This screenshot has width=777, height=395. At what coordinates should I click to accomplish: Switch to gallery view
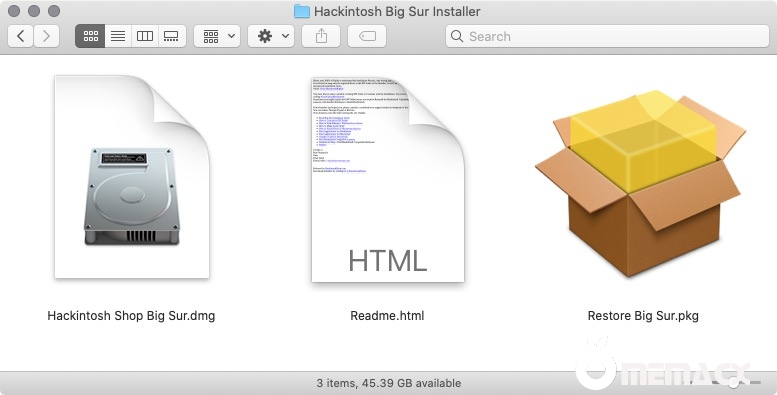[171, 36]
